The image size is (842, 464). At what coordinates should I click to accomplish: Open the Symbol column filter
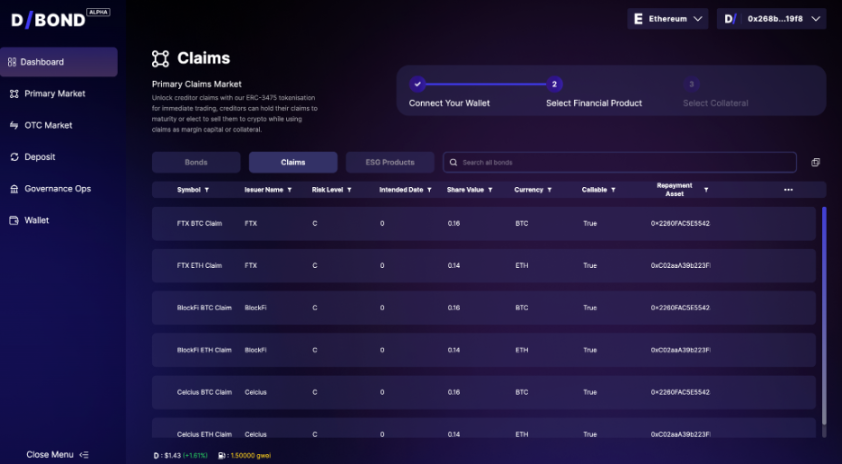pyautogui.click(x=207, y=189)
